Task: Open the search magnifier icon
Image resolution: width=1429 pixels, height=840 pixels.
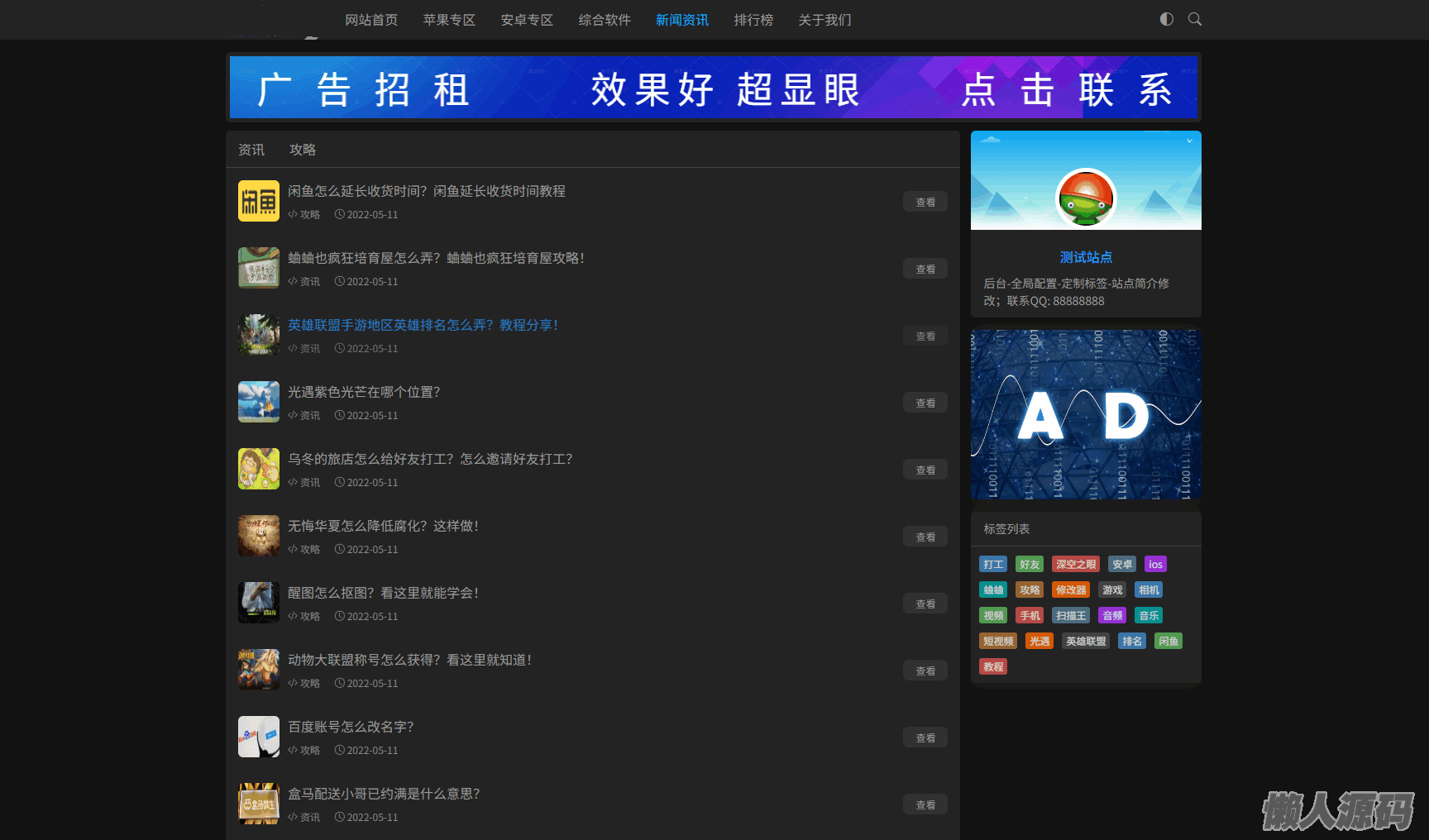Action: pyautogui.click(x=1194, y=19)
